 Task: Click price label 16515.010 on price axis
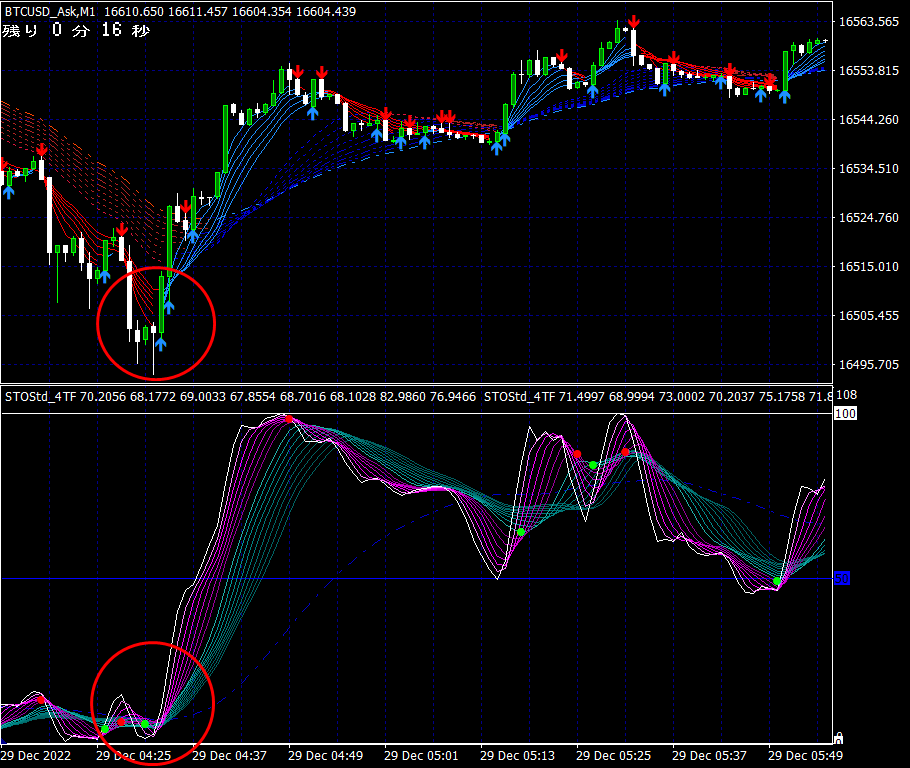(869, 266)
